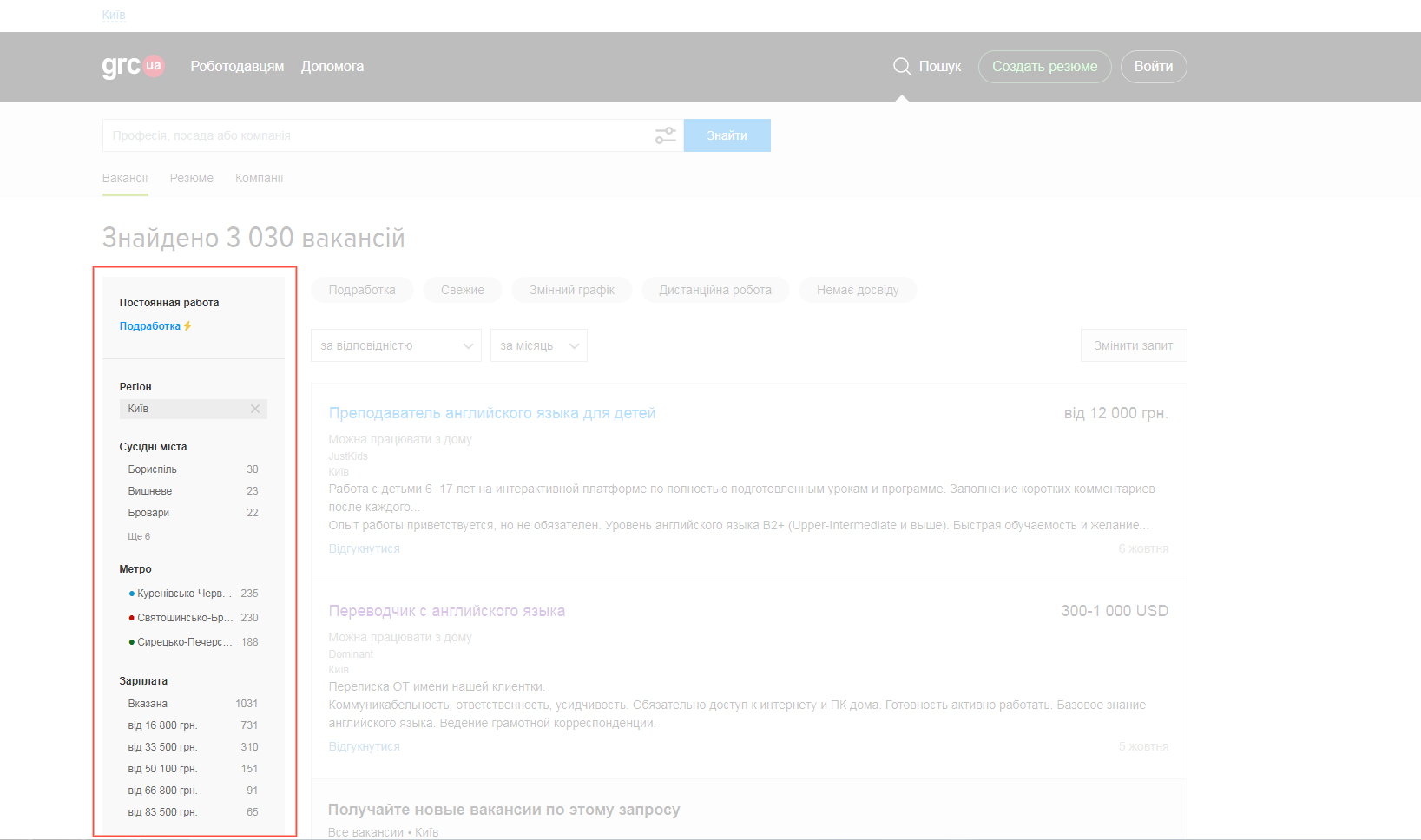
Task: Toggle the Дистанційна робота filter chip
Action: pos(714,290)
